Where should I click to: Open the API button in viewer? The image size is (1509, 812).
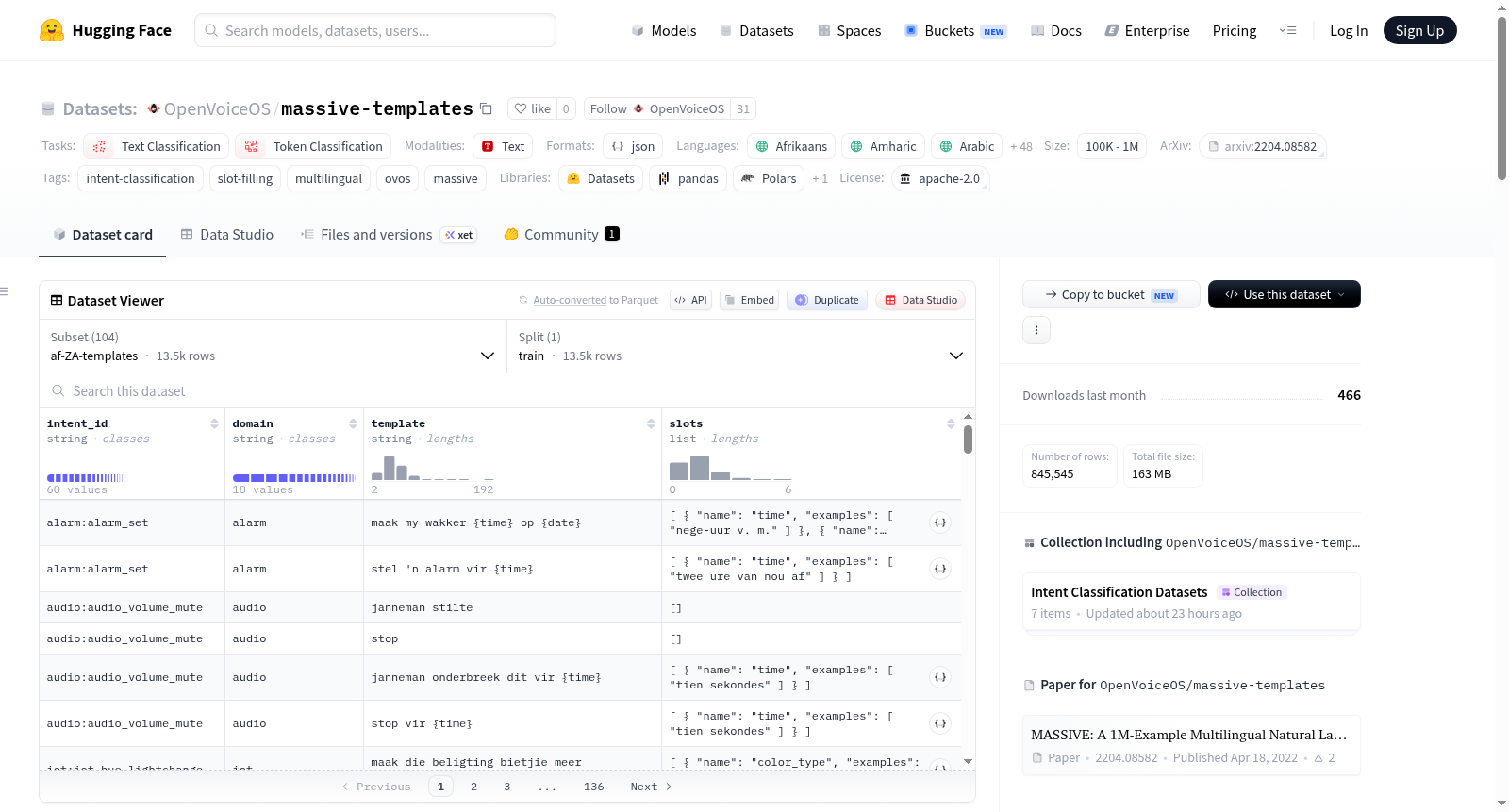690,300
